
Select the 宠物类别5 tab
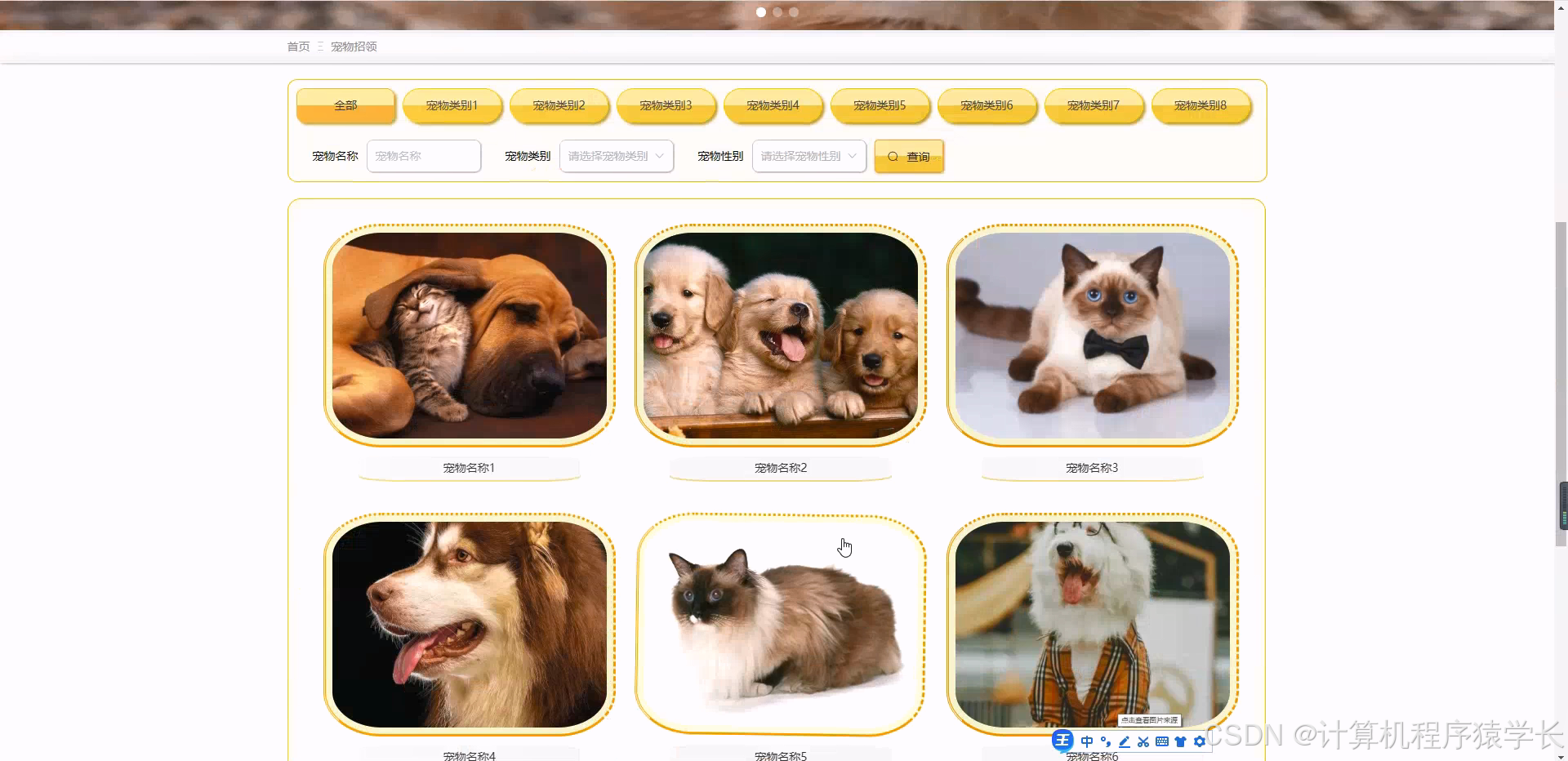pos(880,105)
